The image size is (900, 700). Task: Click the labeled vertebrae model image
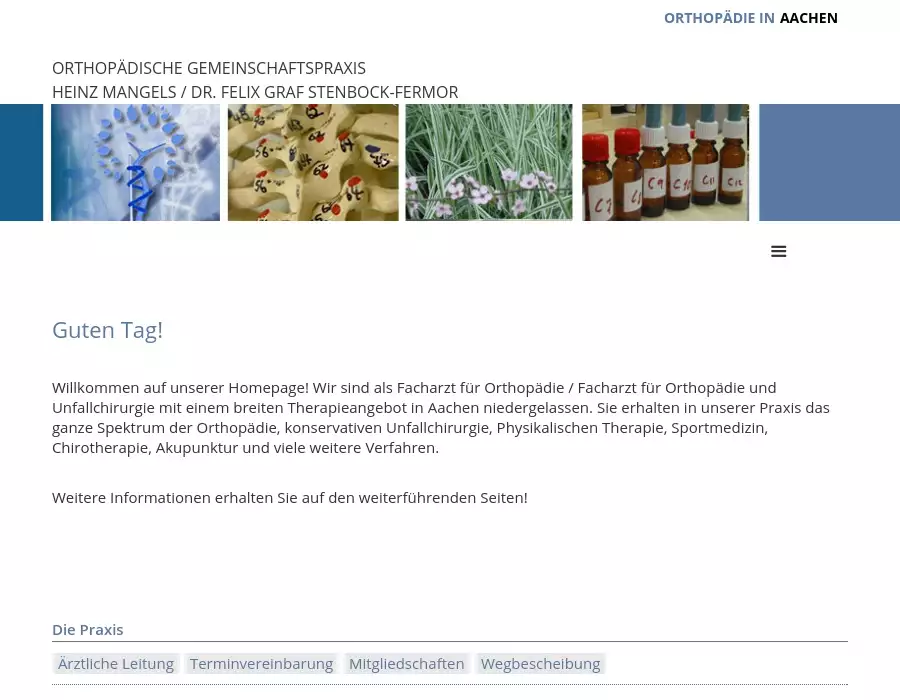[x=313, y=162]
